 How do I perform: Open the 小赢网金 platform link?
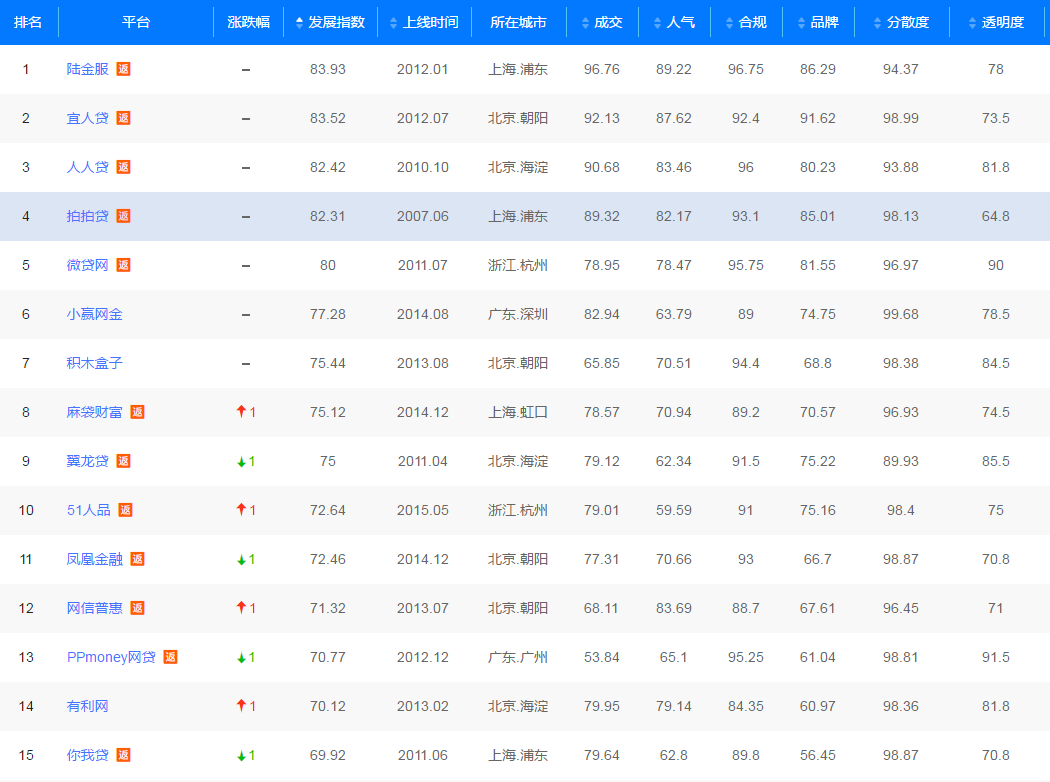(x=95, y=314)
